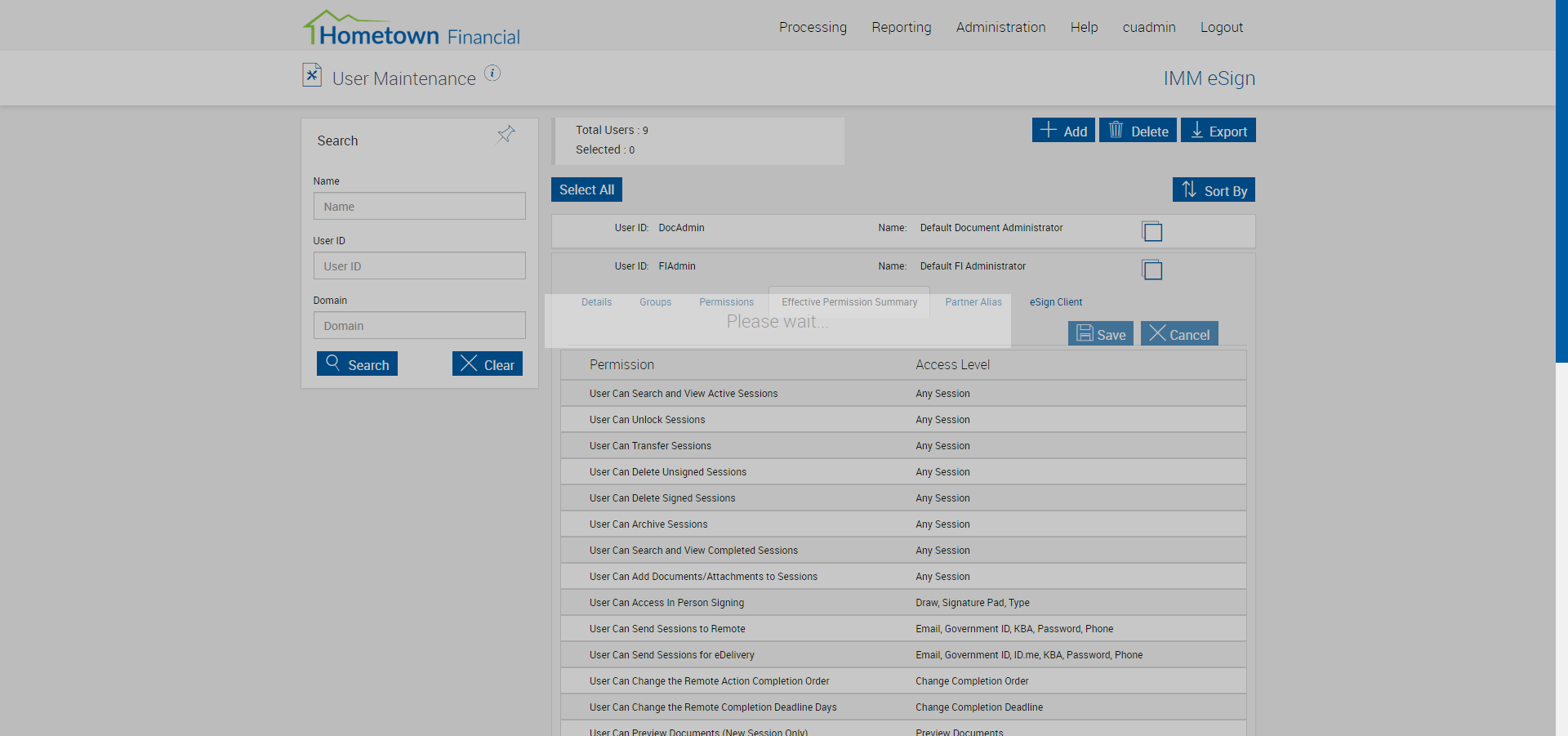Select 'User Can Add Documents/Attachments to Sessions'

[903, 576]
